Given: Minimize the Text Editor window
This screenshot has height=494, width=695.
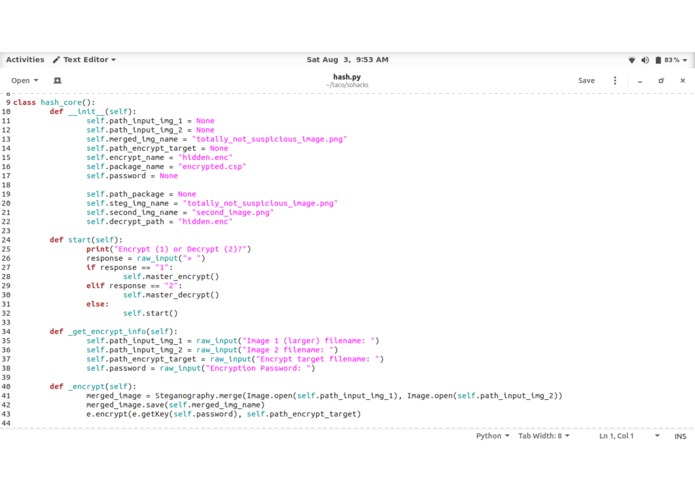Looking at the screenshot, I should coord(640,81).
